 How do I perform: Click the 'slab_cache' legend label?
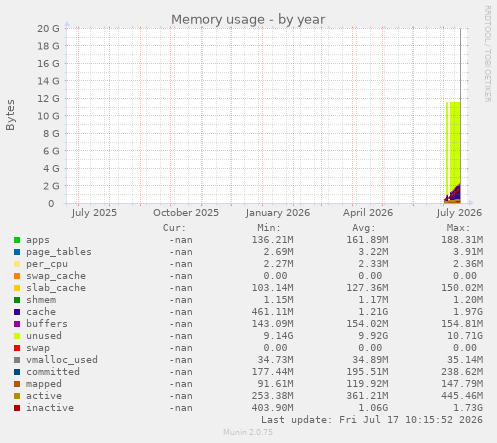click(56, 288)
